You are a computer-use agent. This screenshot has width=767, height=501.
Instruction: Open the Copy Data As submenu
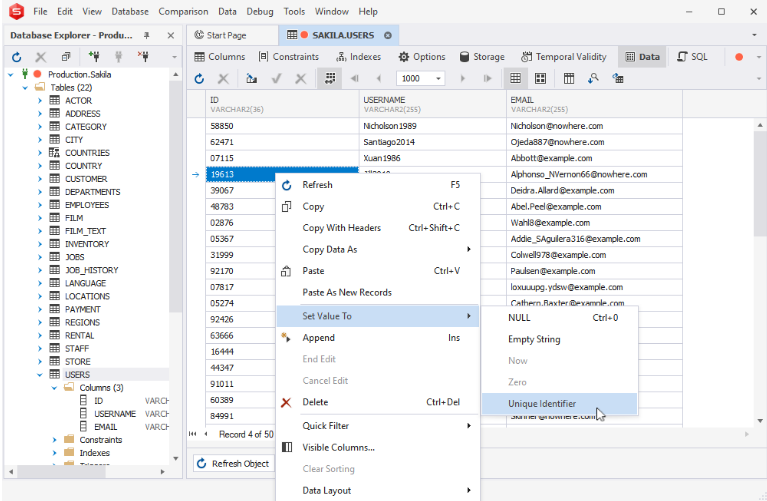point(378,249)
